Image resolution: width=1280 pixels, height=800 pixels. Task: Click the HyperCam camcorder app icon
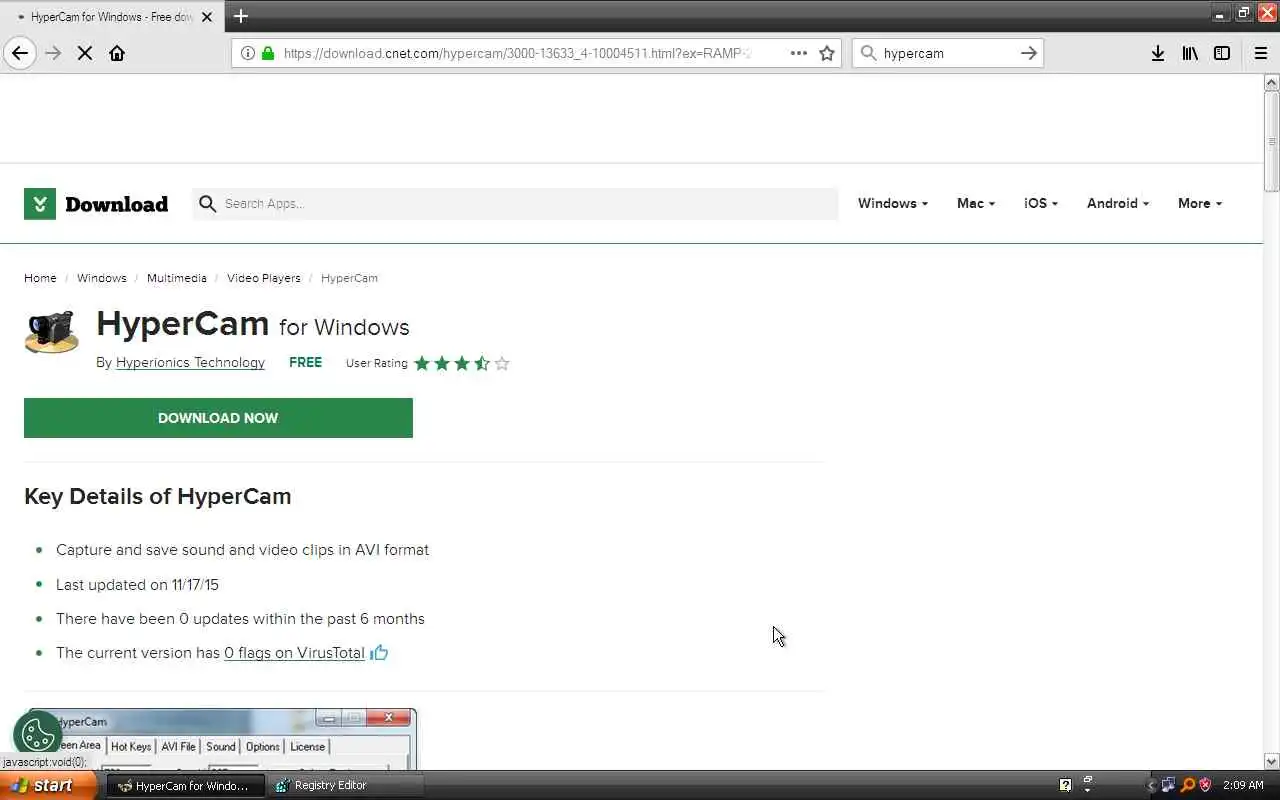pos(51,332)
